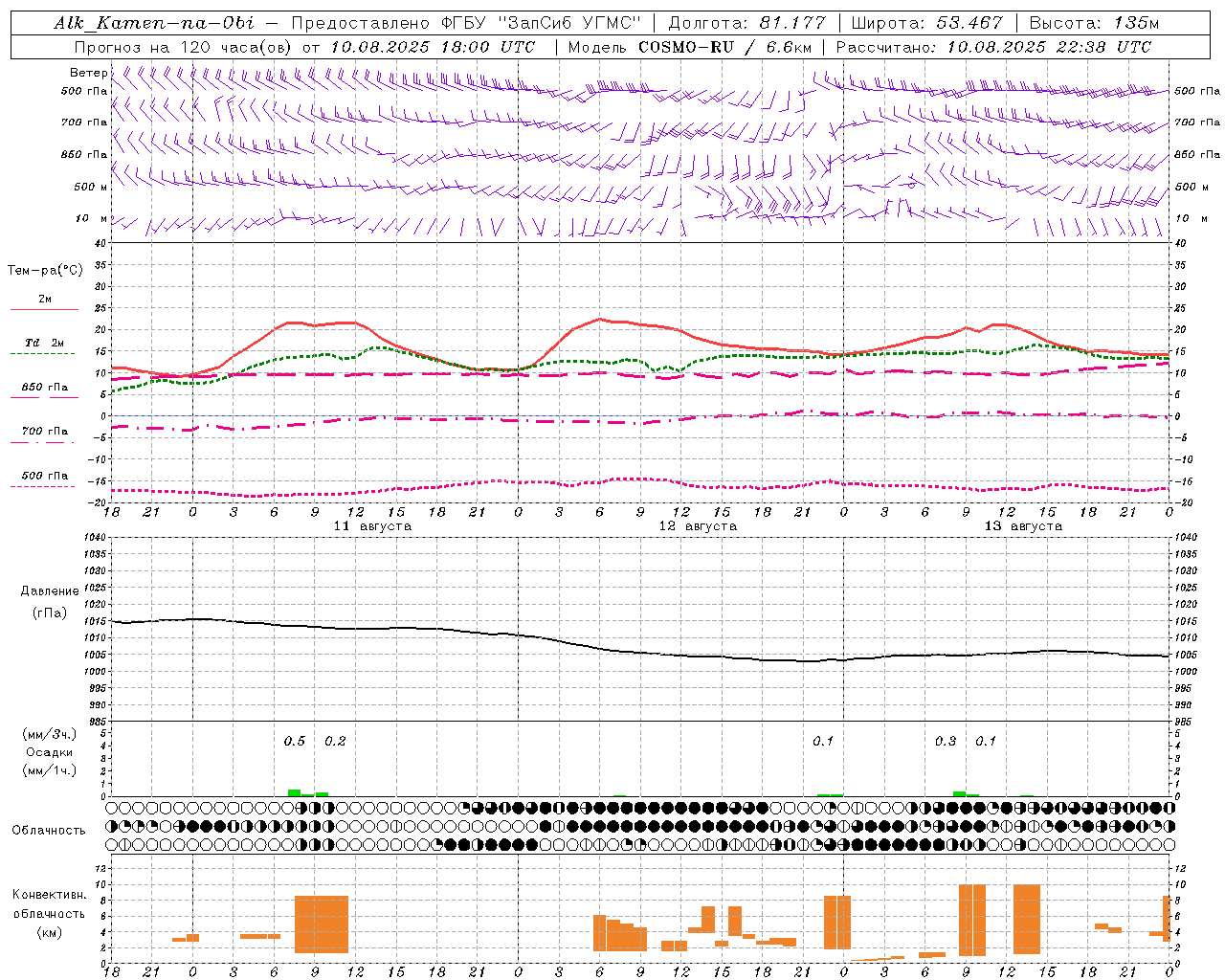Click the Тем-ра(°C) axis label
Screen dimensions: 1225x980
(x=45, y=270)
